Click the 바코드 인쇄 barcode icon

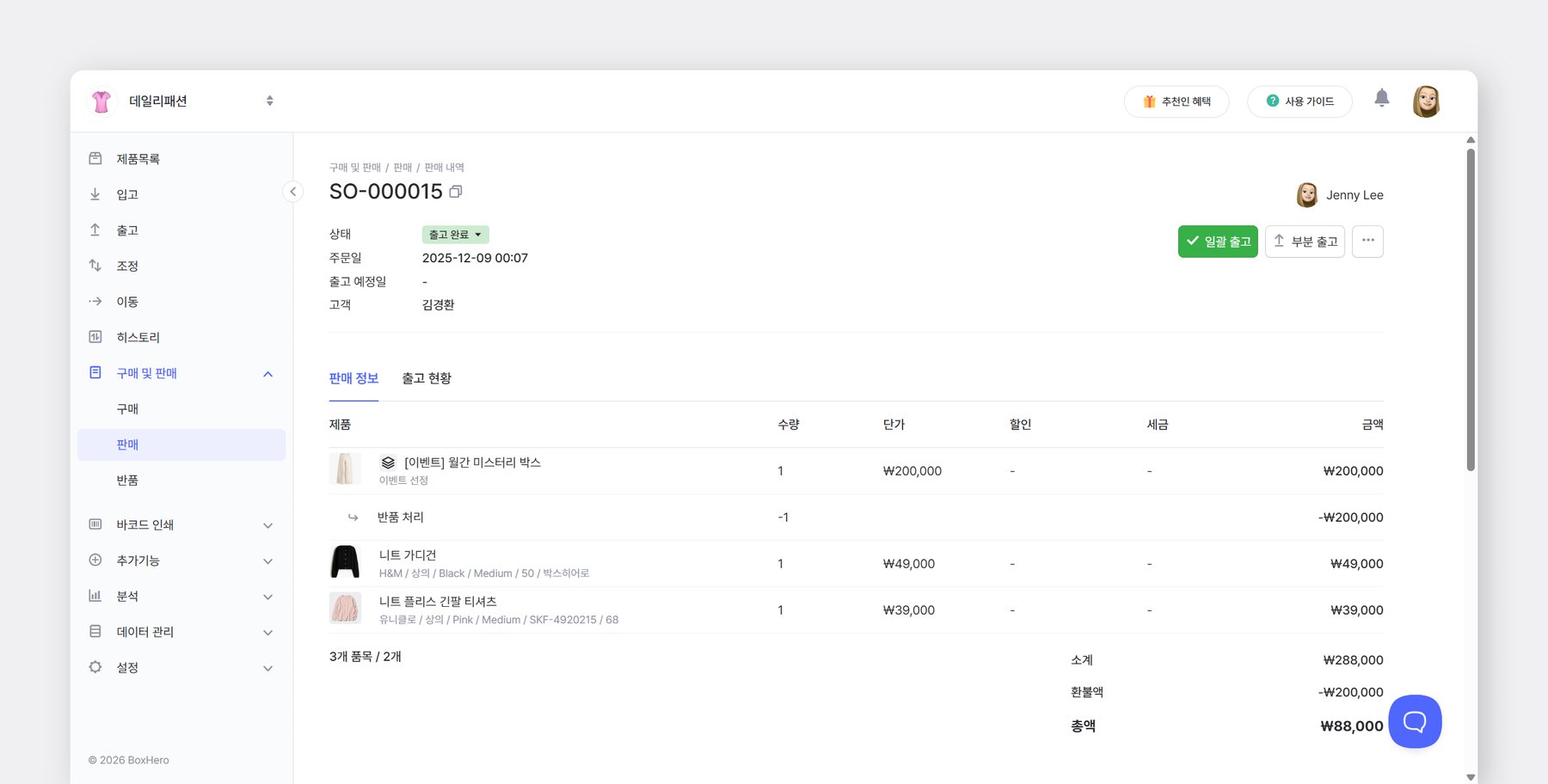click(x=95, y=524)
